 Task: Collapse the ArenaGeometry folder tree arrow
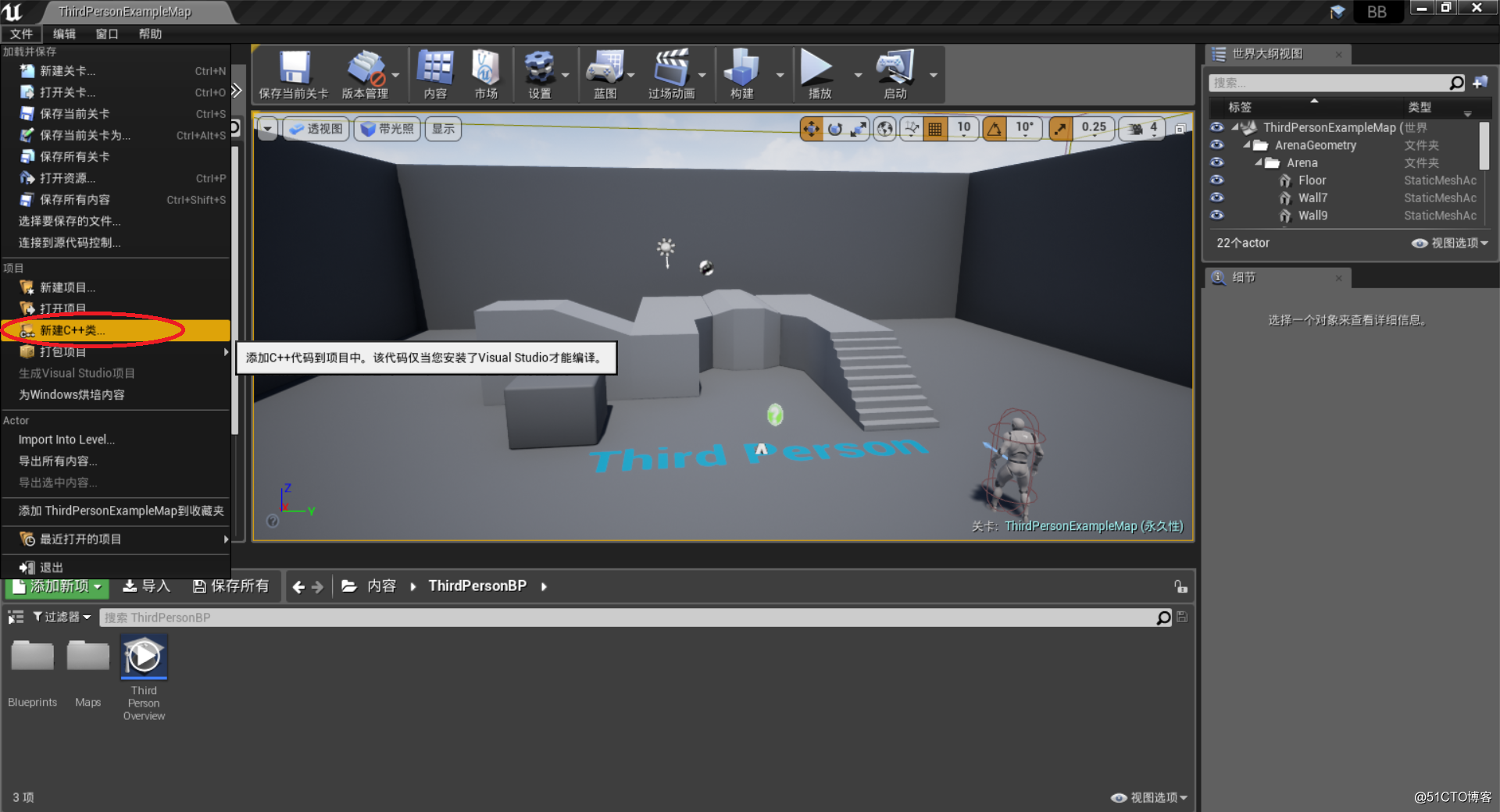1247,145
